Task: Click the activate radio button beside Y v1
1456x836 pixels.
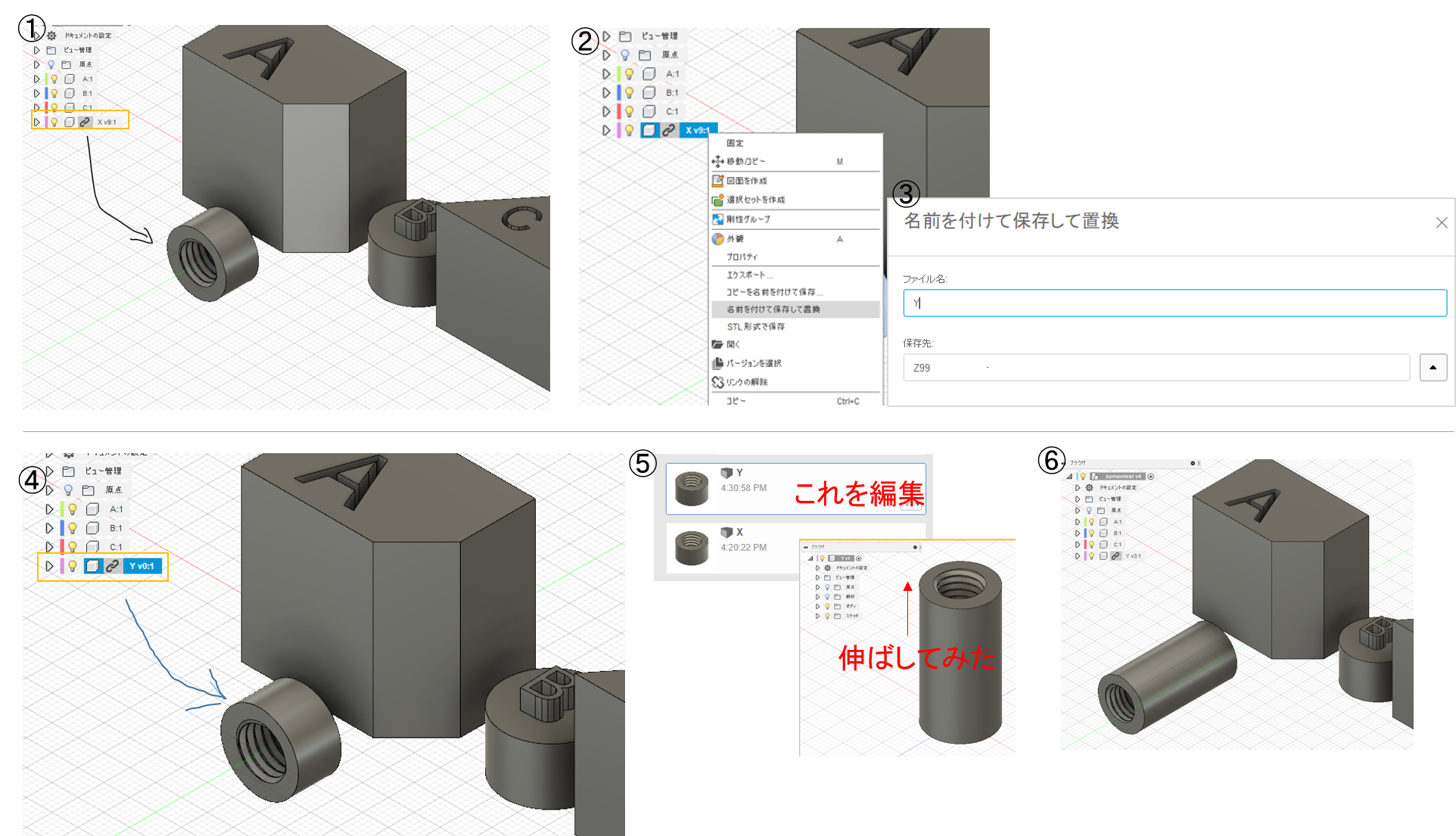Action: pos(858,558)
